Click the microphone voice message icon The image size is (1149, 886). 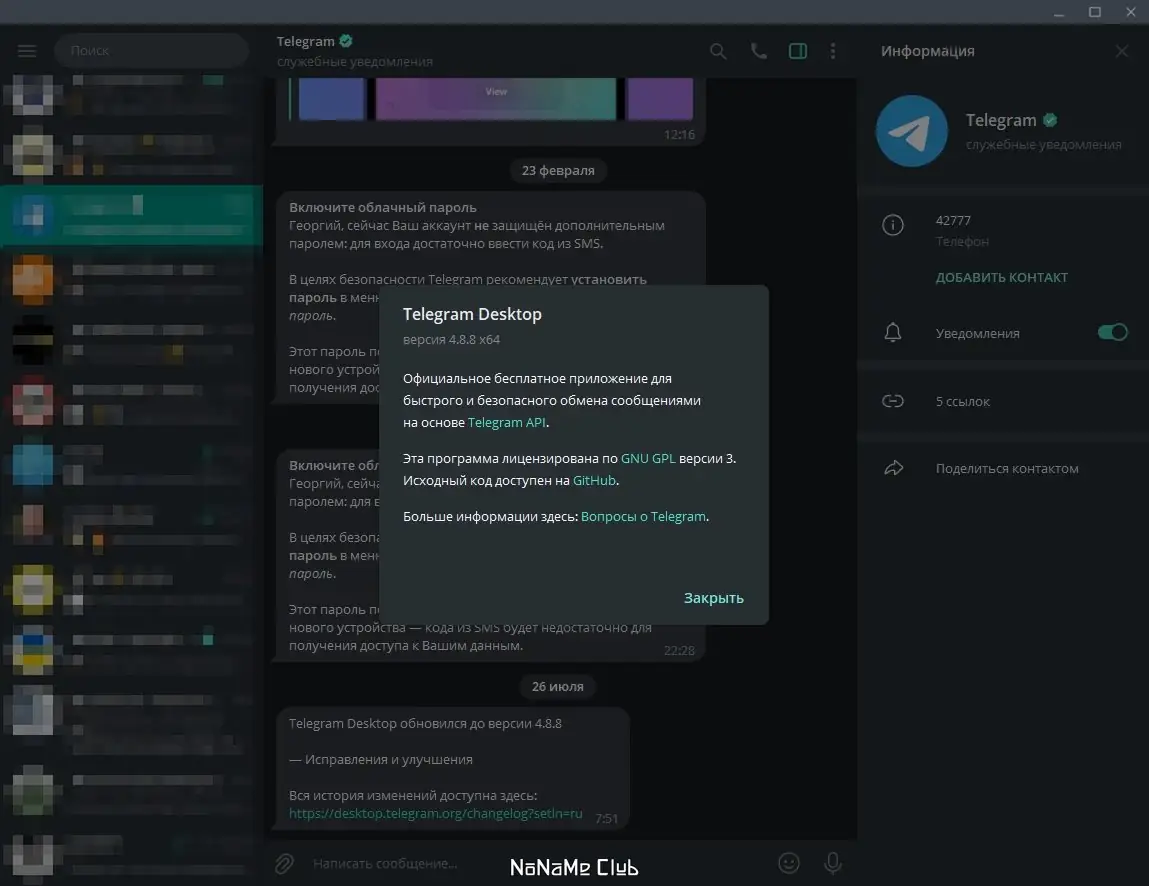(832, 863)
